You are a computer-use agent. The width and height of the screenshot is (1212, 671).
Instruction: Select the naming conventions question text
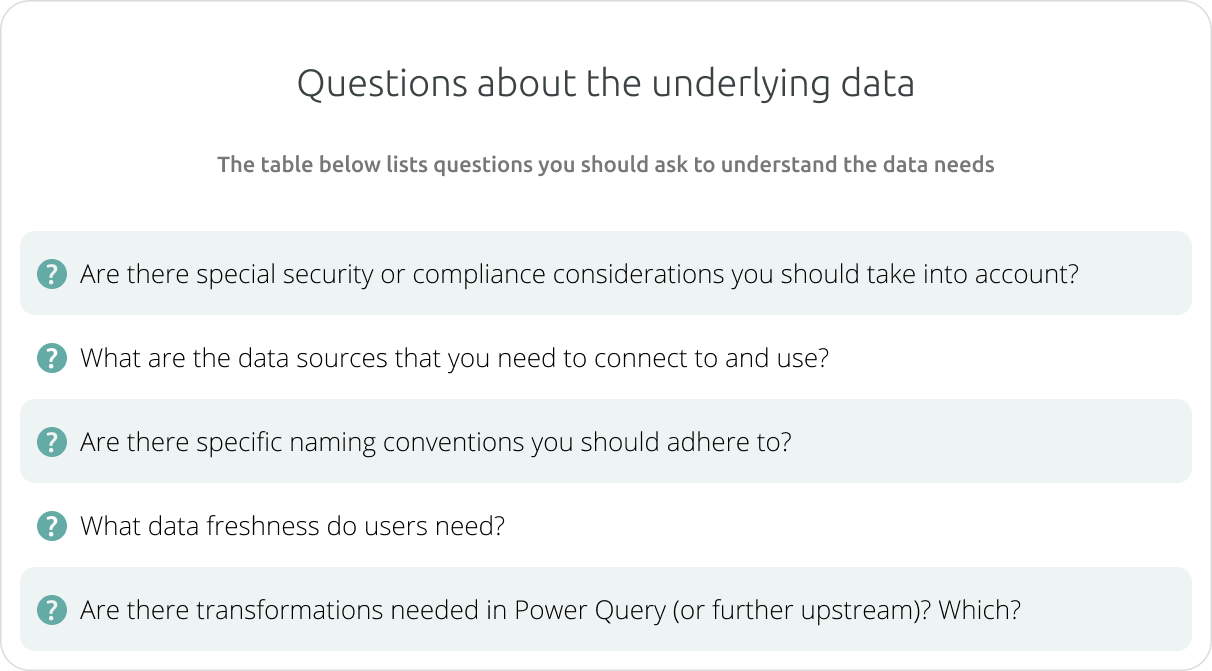[435, 442]
